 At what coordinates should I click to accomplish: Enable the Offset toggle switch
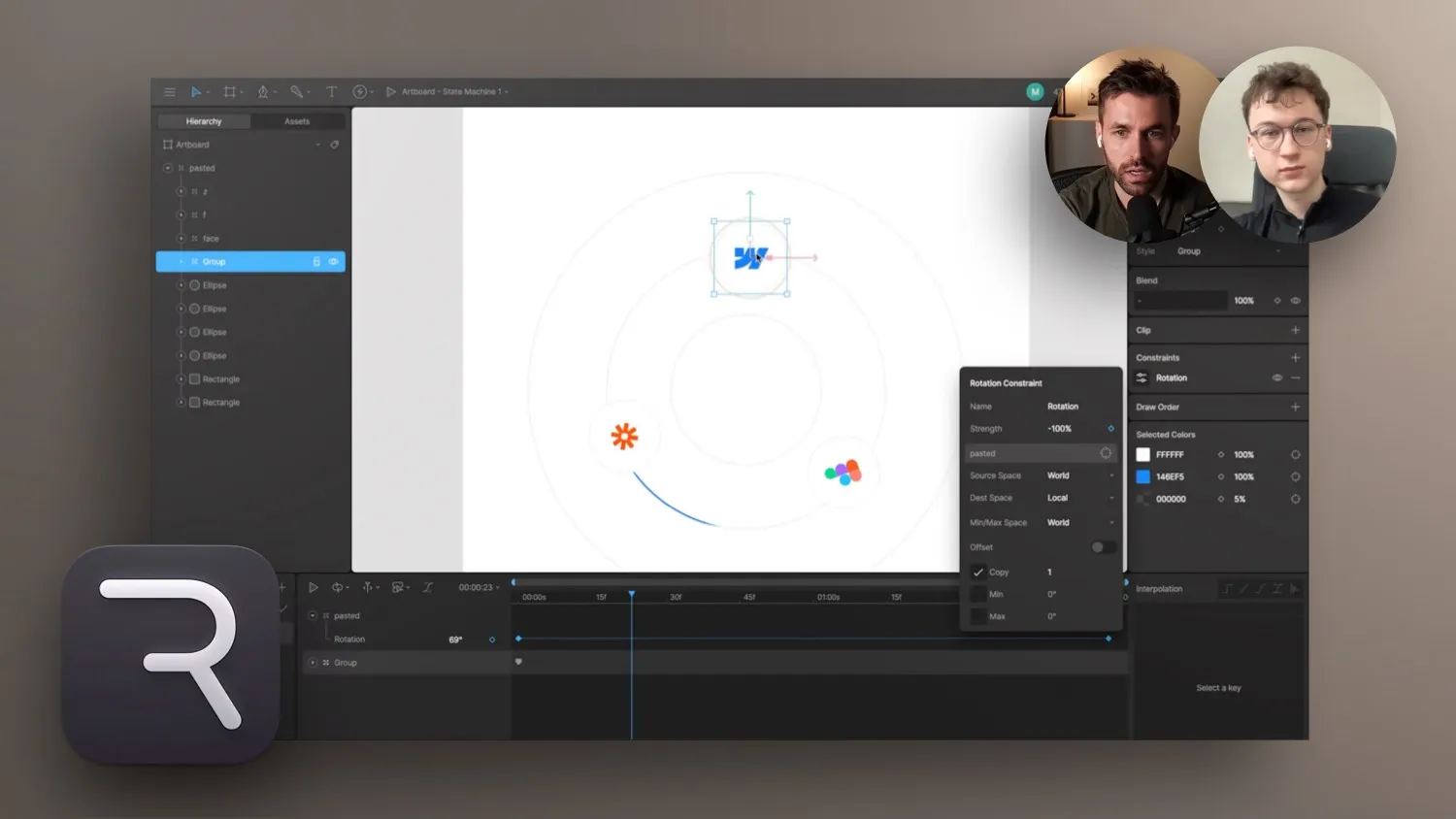coord(1103,547)
